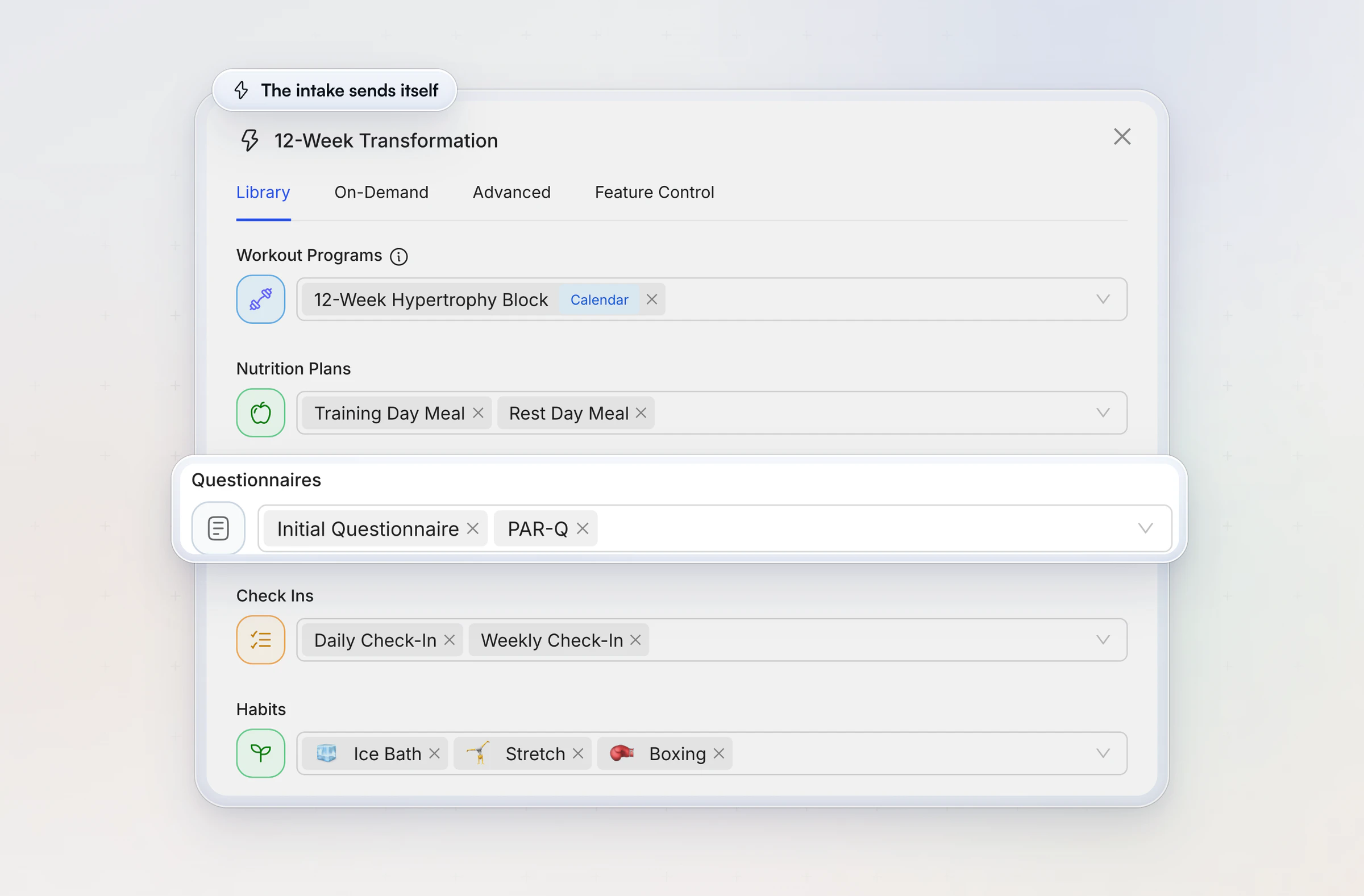This screenshot has width=1364, height=896.
Task: Click inside Habits selection field
Action: [712, 753]
